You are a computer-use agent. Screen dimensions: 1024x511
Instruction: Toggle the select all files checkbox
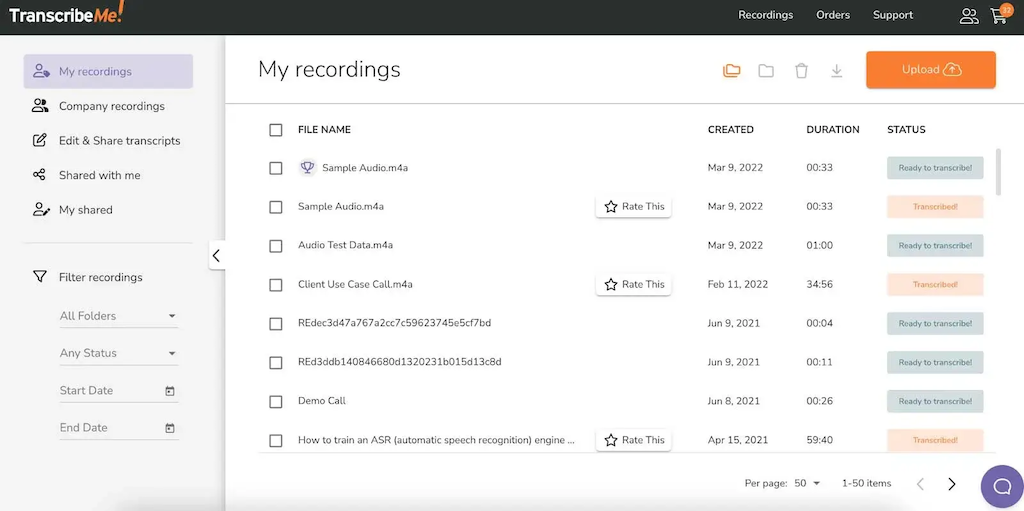tap(276, 130)
